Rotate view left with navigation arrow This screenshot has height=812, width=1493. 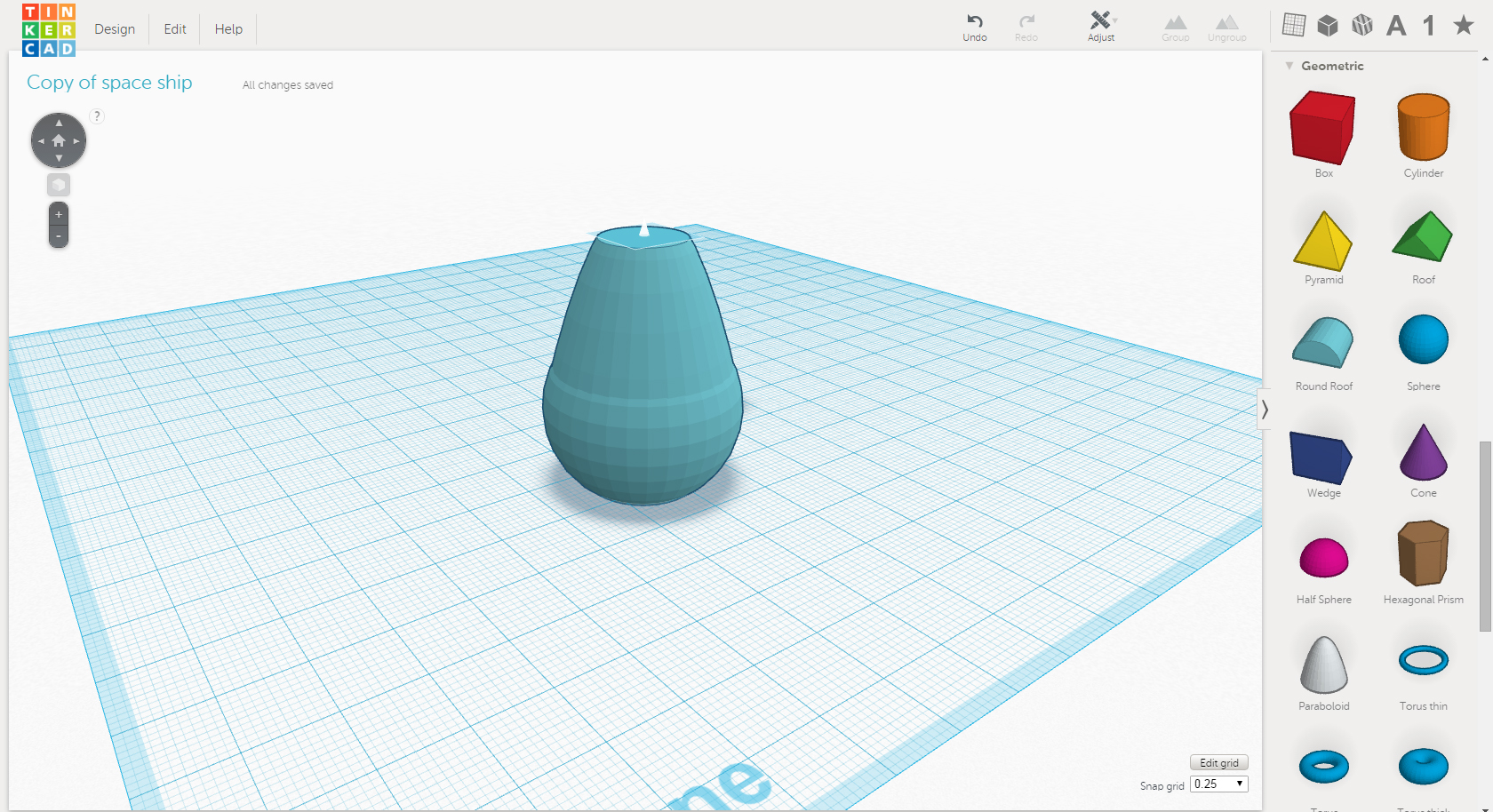(41, 141)
